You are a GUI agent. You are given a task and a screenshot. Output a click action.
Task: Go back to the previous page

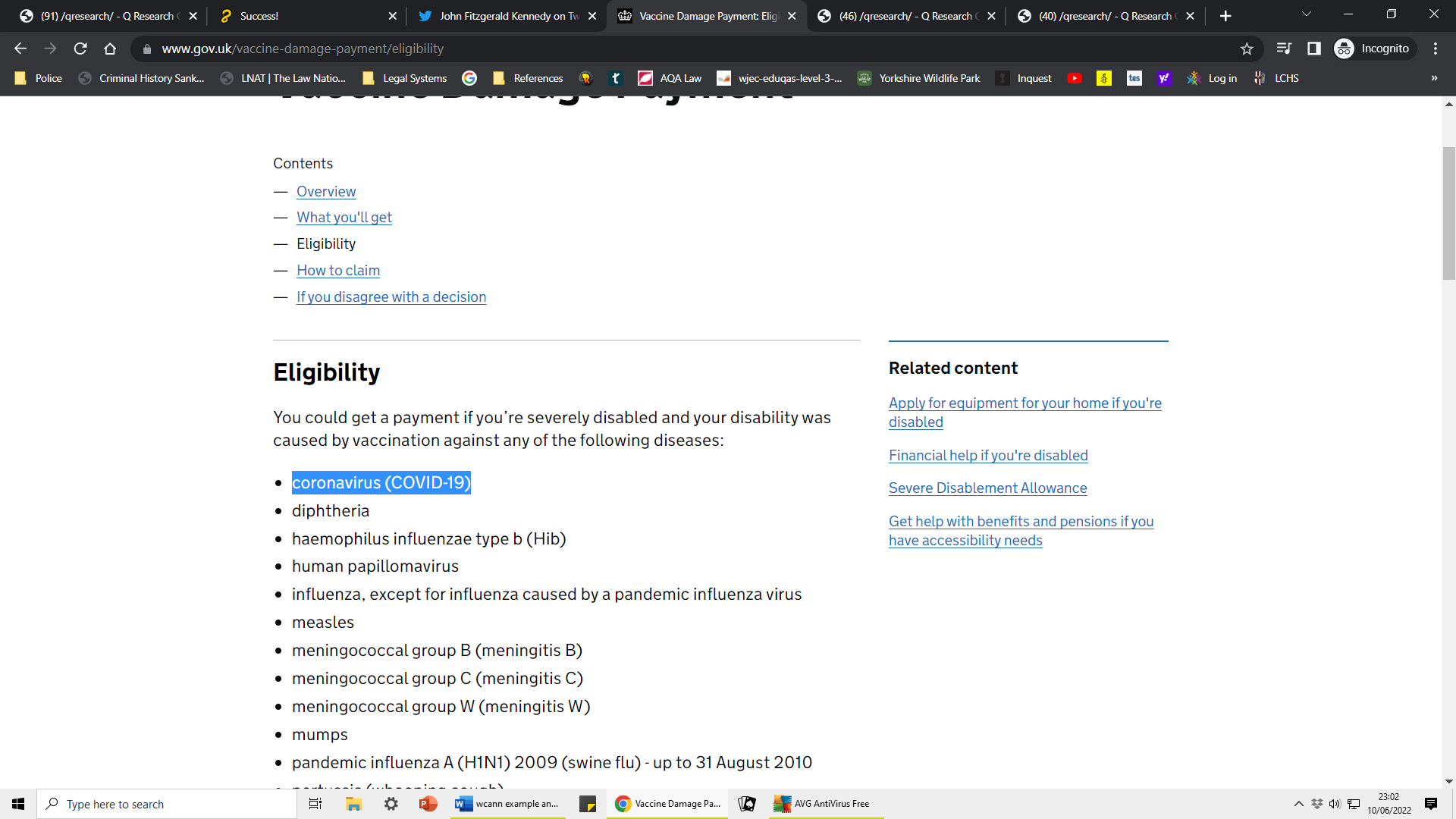(20, 49)
